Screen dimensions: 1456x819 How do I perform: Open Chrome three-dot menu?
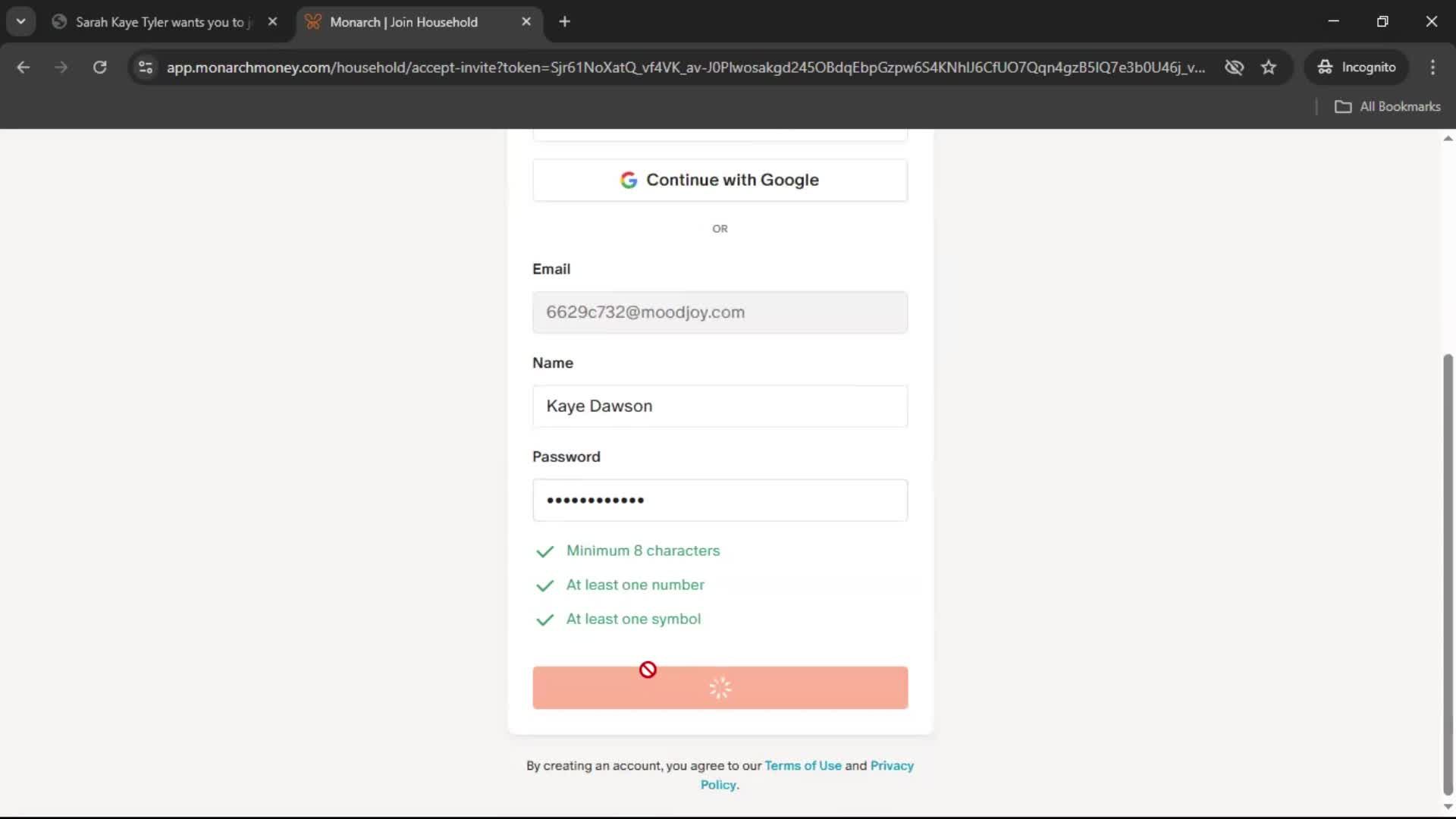click(x=1432, y=67)
